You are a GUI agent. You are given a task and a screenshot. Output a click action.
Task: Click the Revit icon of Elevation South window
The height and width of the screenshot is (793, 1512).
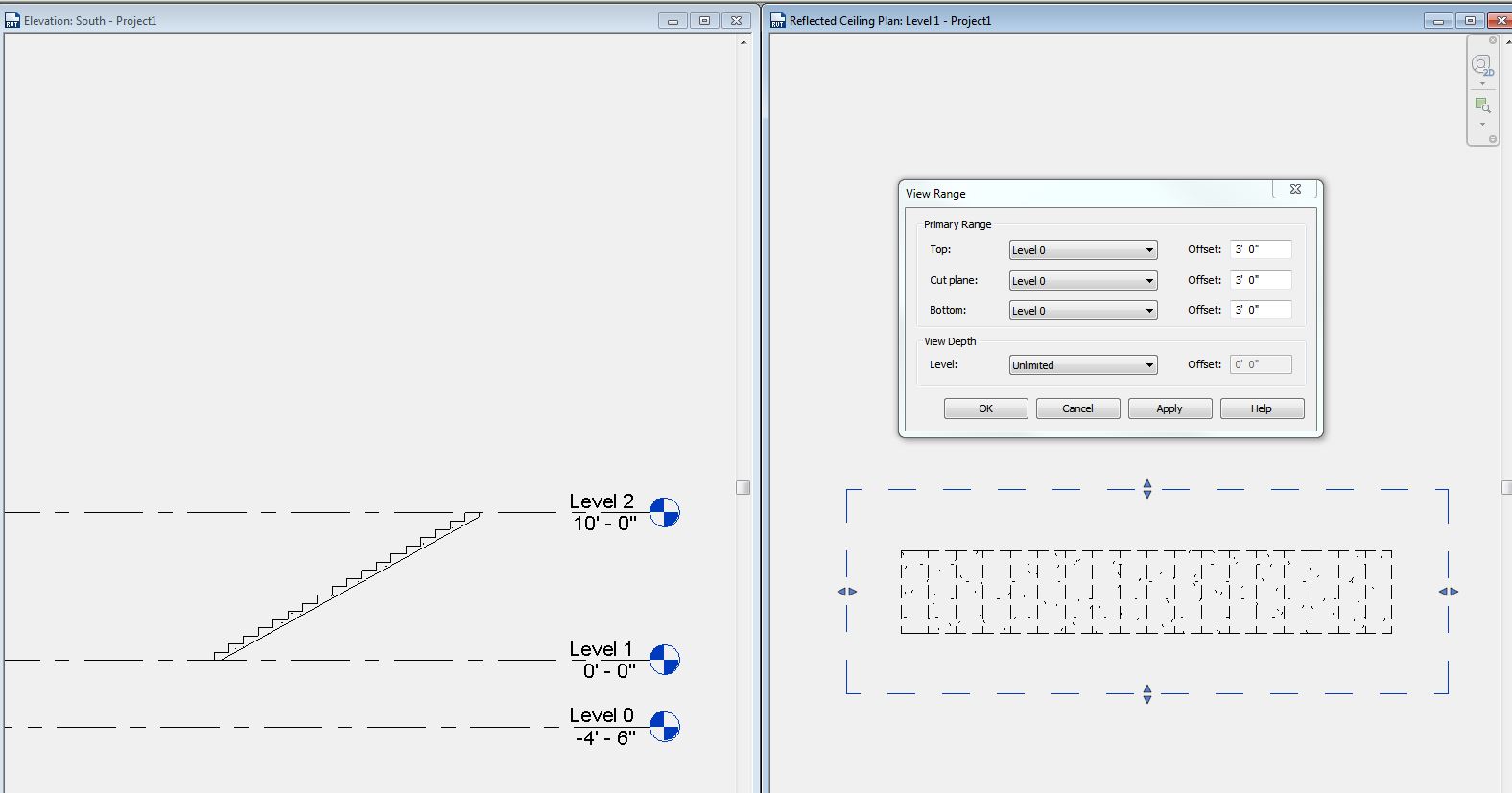tap(12, 20)
